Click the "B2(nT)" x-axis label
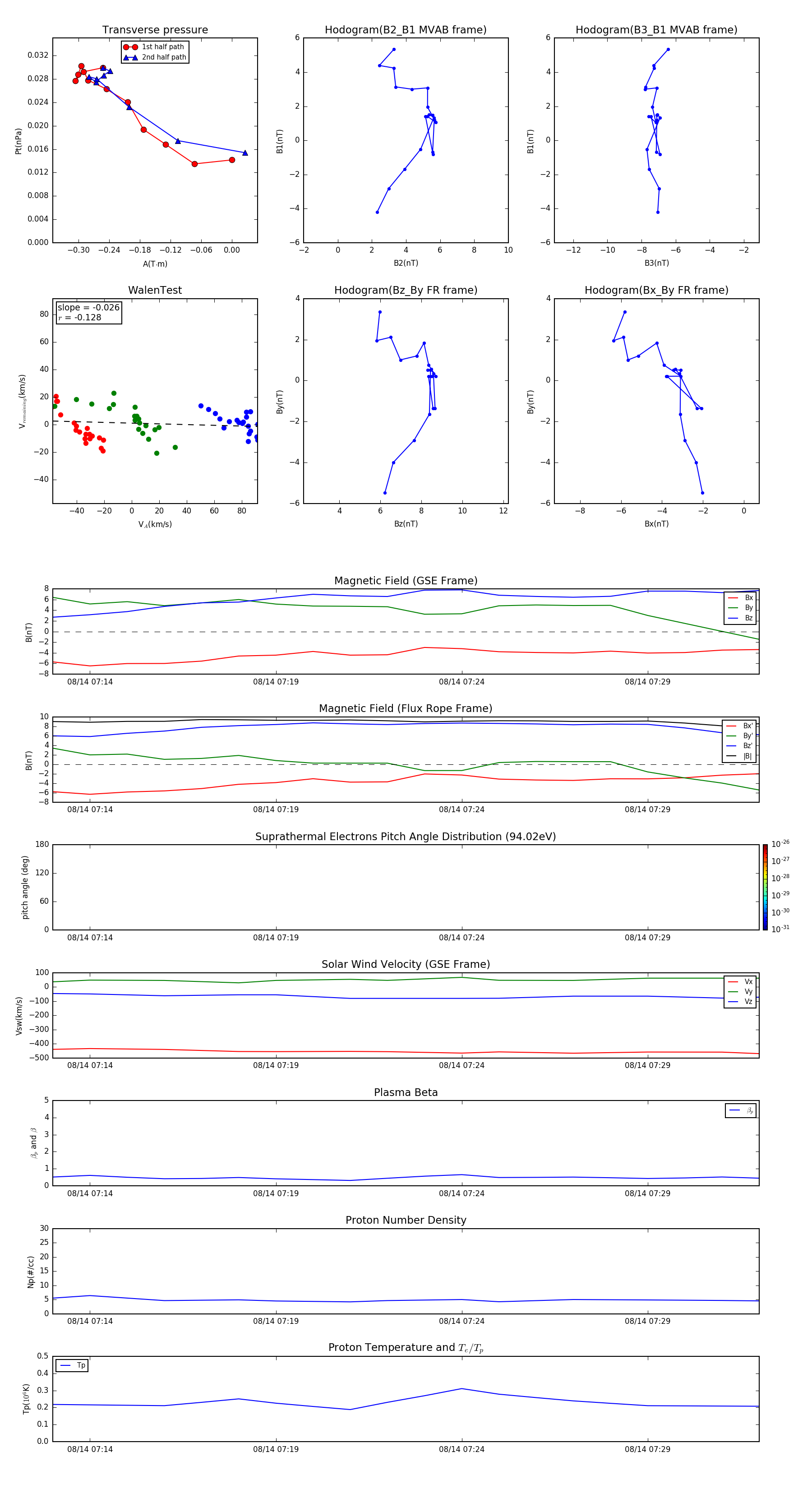The image size is (812, 1489). coord(406,263)
